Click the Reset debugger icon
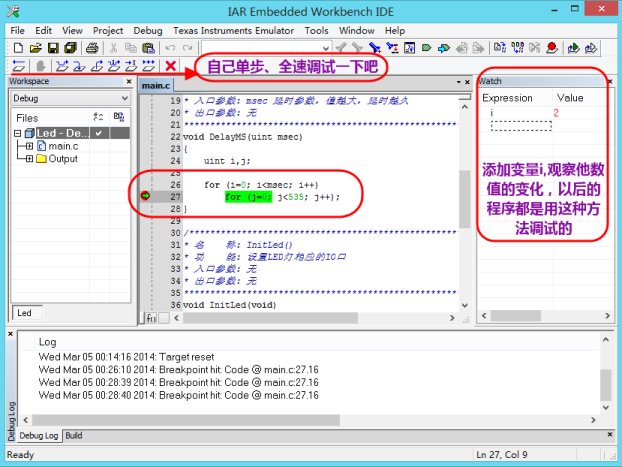The width and height of the screenshot is (622, 467). 19,65
